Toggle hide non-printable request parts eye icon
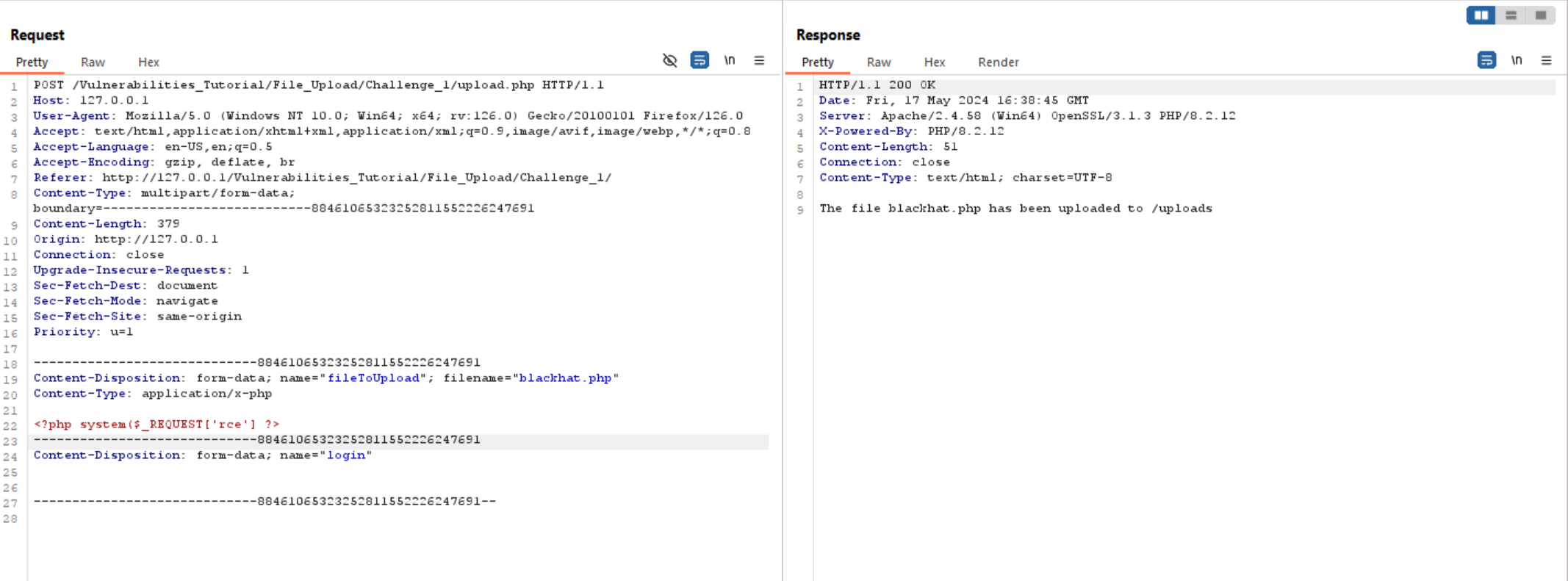Screen dimensions: 1568x581 coord(669,60)
